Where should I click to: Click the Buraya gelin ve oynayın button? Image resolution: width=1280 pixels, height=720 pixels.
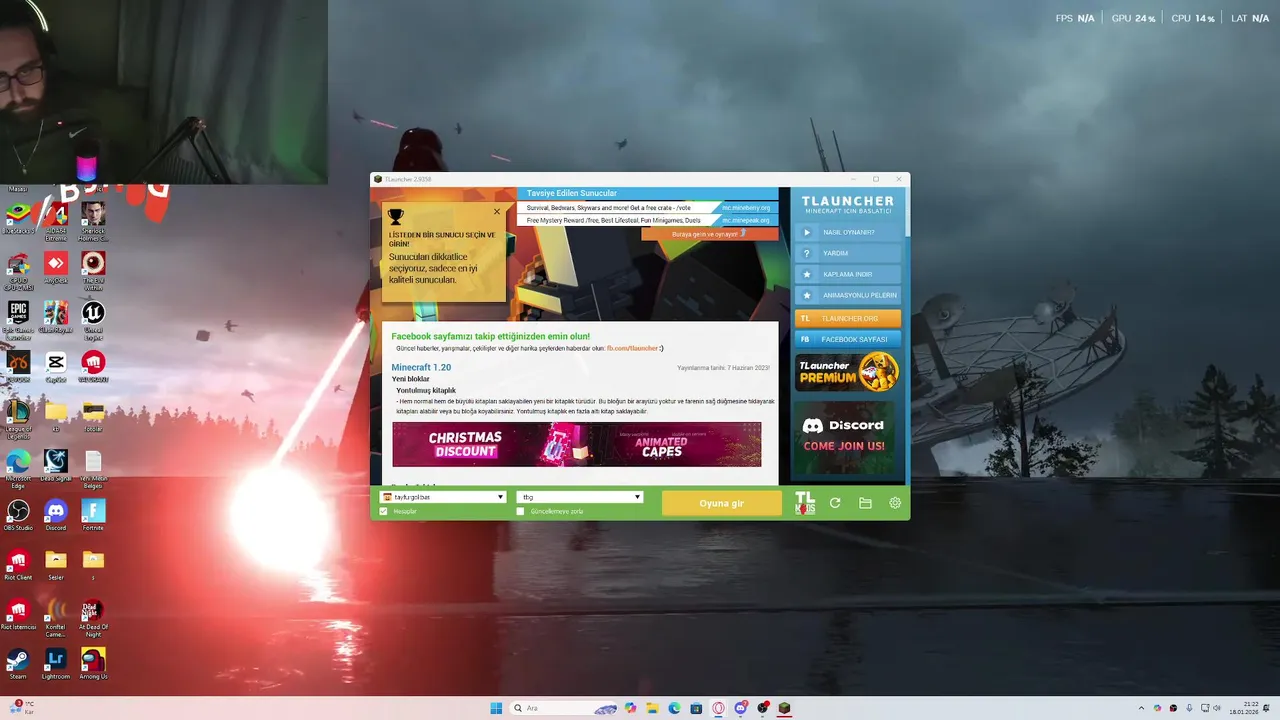pyautogui.click(x=709, y=234)
